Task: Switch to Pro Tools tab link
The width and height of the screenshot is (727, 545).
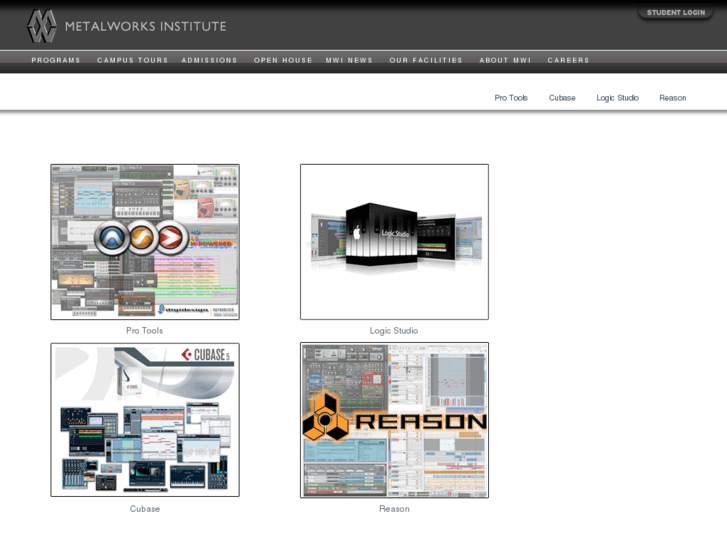Action: [x=511, y=98]
